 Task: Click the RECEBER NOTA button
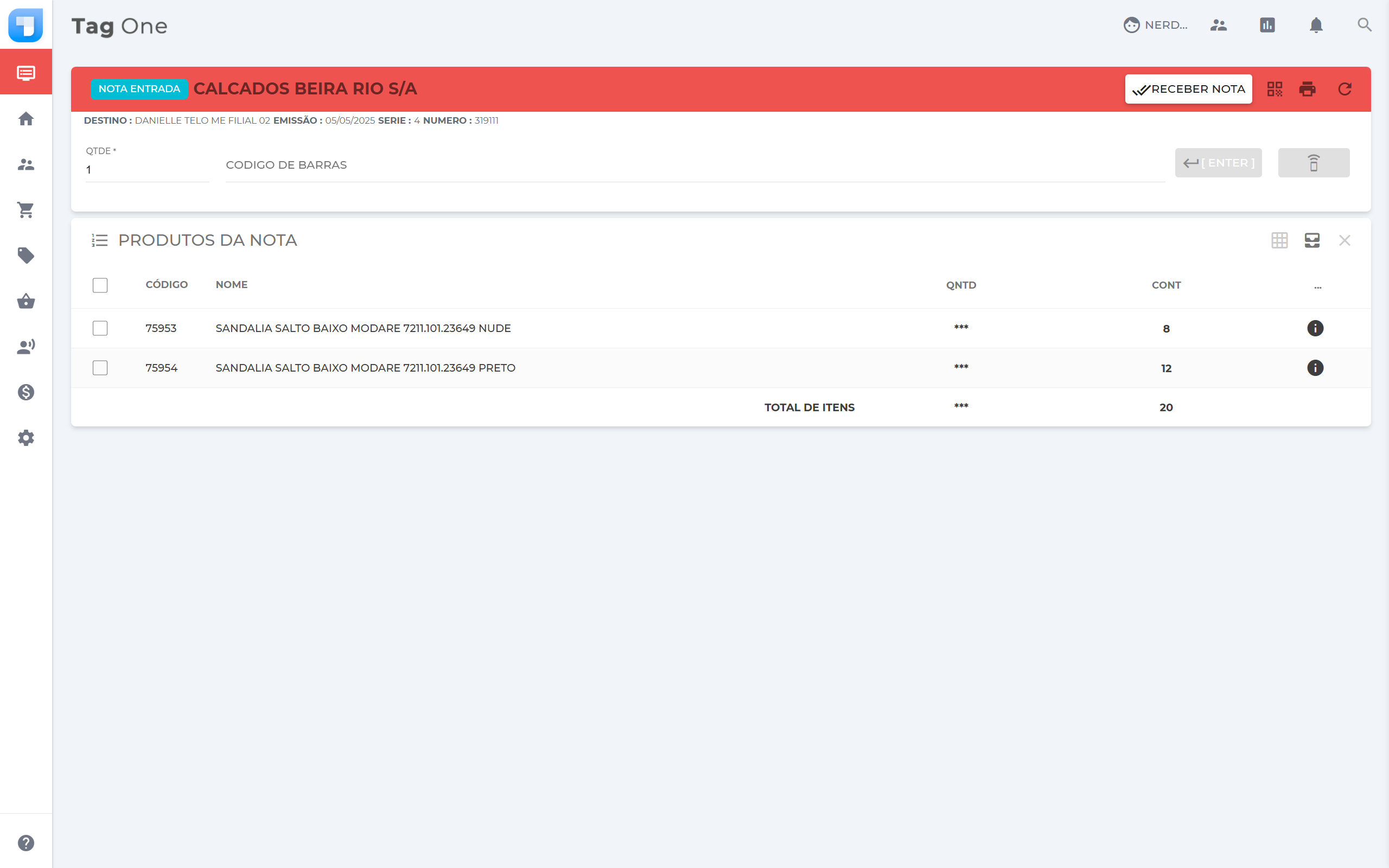pyautogui.click(x=1188, y=89)
